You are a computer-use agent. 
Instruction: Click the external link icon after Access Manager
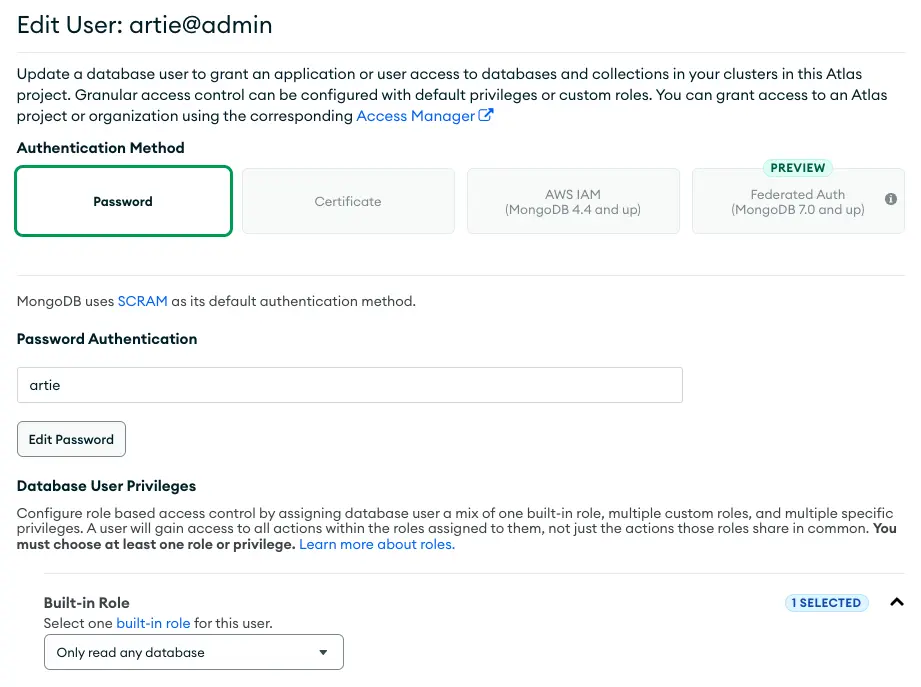[485, 115]
